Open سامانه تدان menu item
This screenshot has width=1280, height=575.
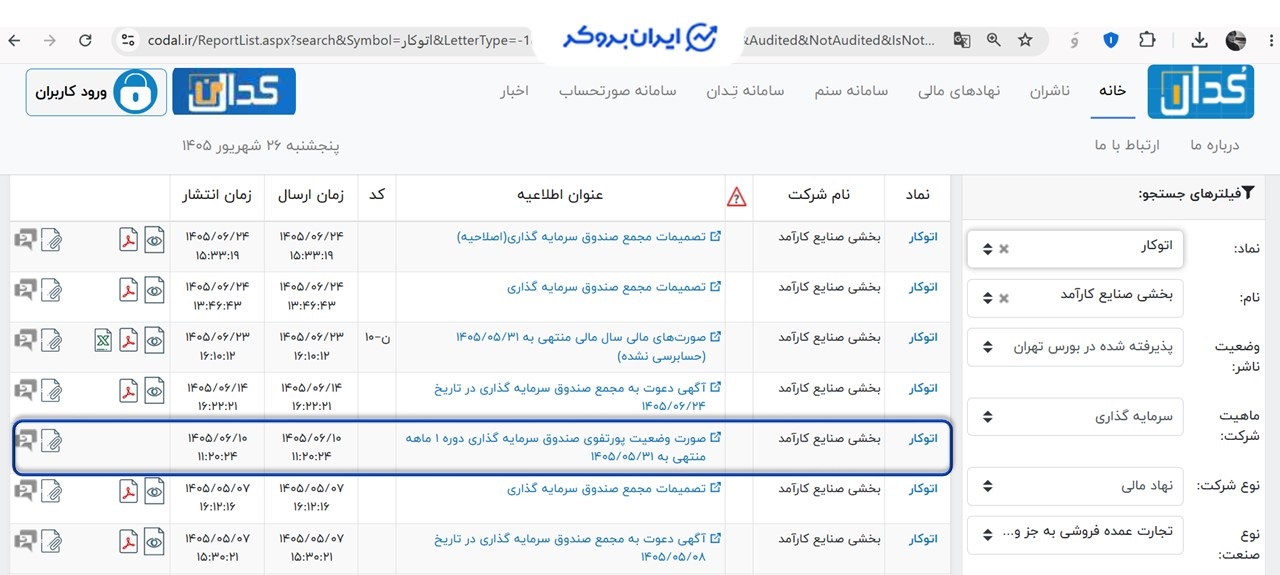pos(743,91)
